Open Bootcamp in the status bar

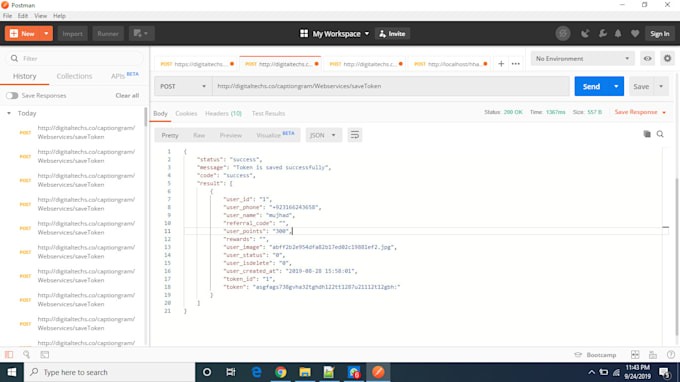point(595,355)
